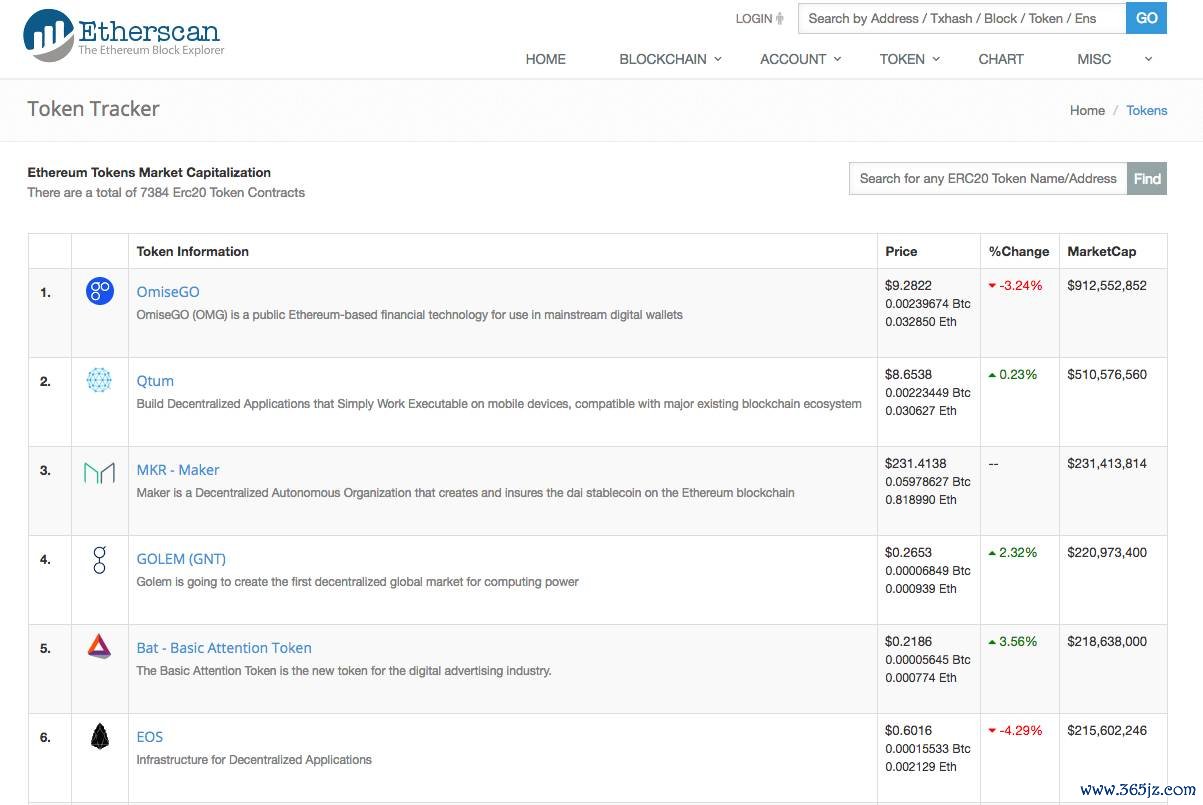Click the MarketCap column header
The width and height of the screenshot is (1203, 805).
click(x=1102, y=251)
